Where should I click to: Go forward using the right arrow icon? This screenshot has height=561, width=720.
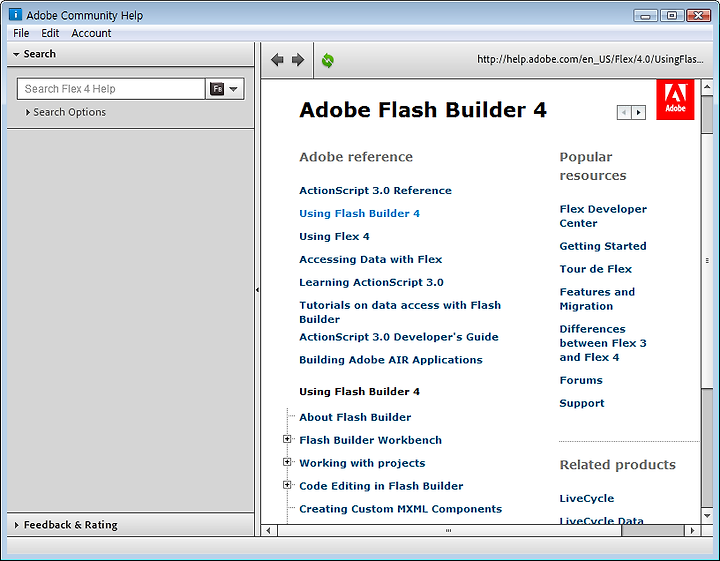[298, 60]
